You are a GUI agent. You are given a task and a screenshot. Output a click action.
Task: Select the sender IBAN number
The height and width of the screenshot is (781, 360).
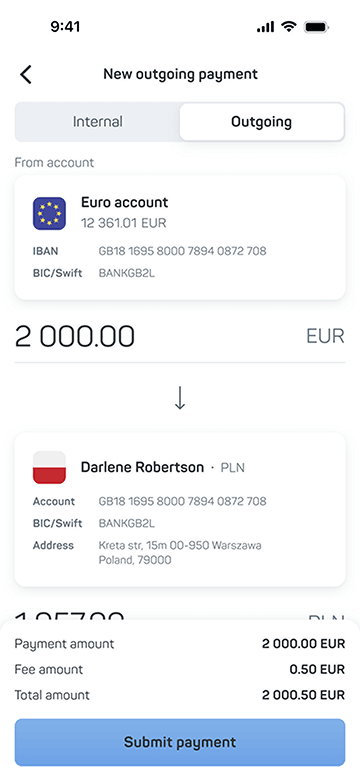point(182,251)
